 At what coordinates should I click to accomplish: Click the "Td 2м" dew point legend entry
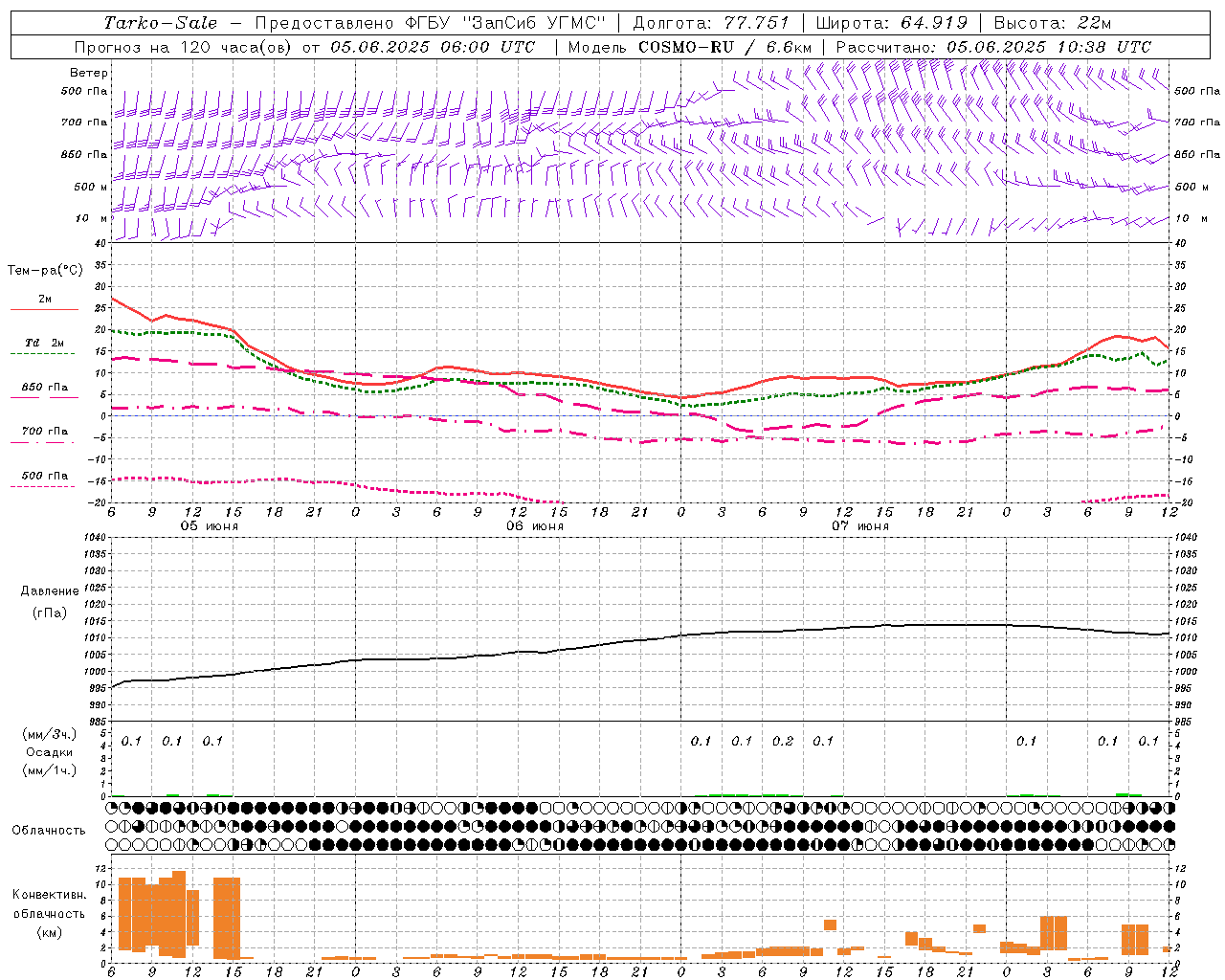click(45, 343)
